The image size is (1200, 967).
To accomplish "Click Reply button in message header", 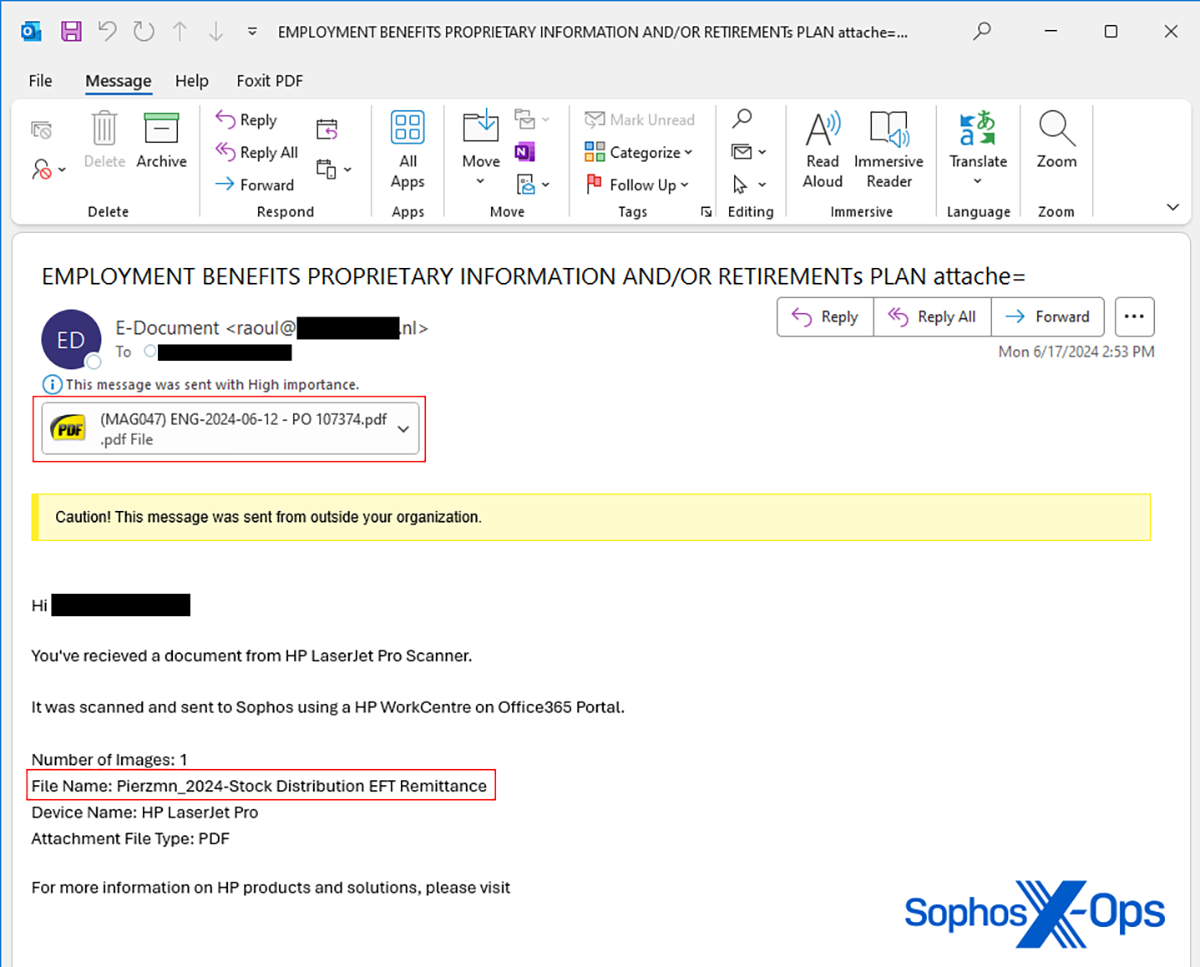I will coord(825,317).
